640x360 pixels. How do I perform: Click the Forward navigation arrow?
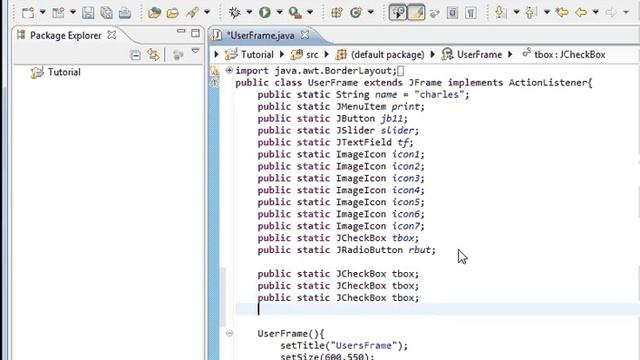611,13
